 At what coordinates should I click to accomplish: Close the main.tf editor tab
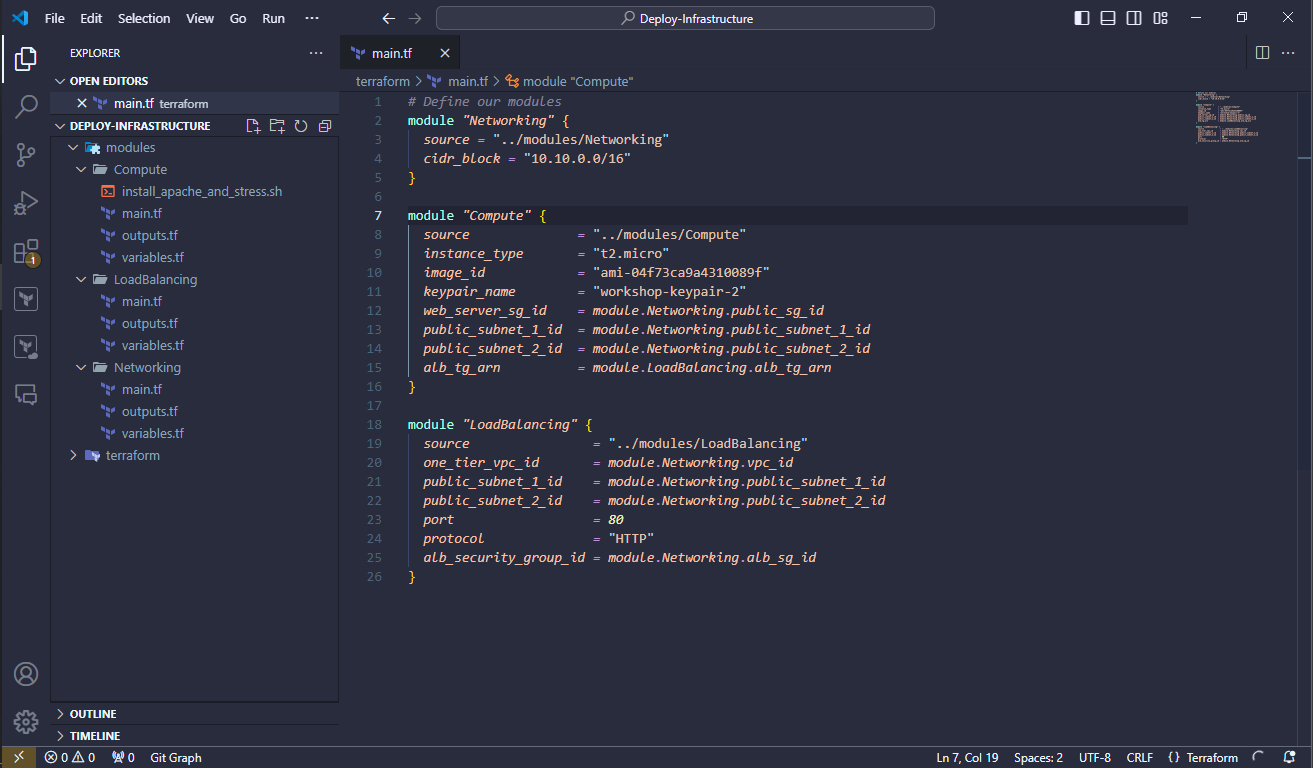(x=445, y=53)
